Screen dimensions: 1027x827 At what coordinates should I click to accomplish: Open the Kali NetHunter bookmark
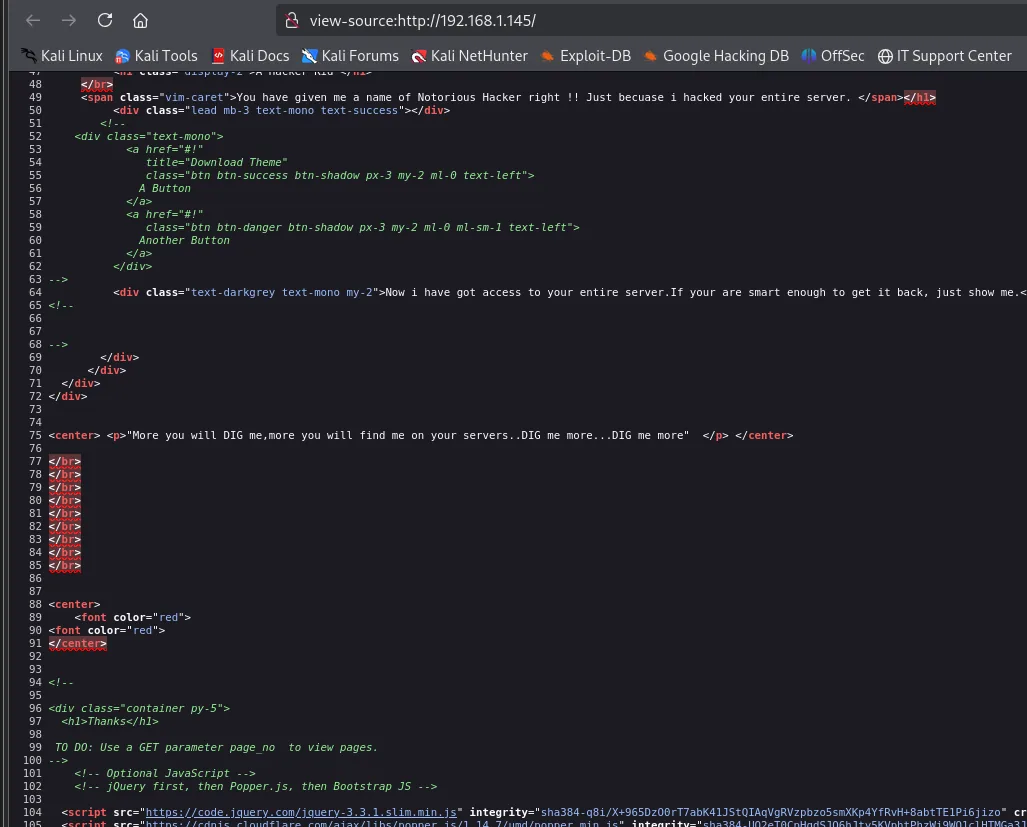click(x=470, y=56)
